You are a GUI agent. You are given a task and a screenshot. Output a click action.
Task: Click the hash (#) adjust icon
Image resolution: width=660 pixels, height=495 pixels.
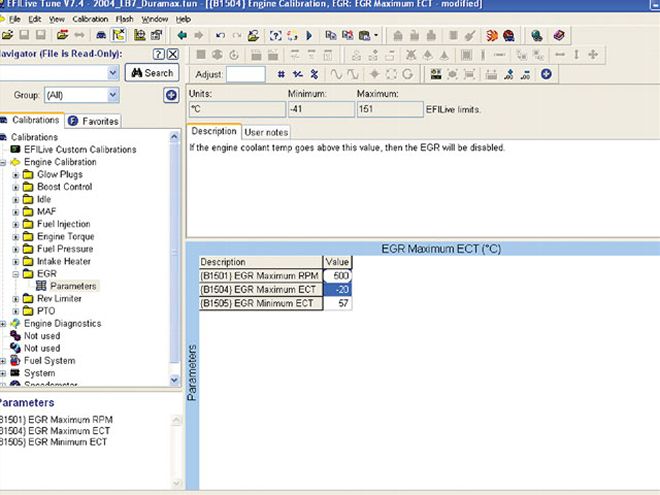coord(281,75)
